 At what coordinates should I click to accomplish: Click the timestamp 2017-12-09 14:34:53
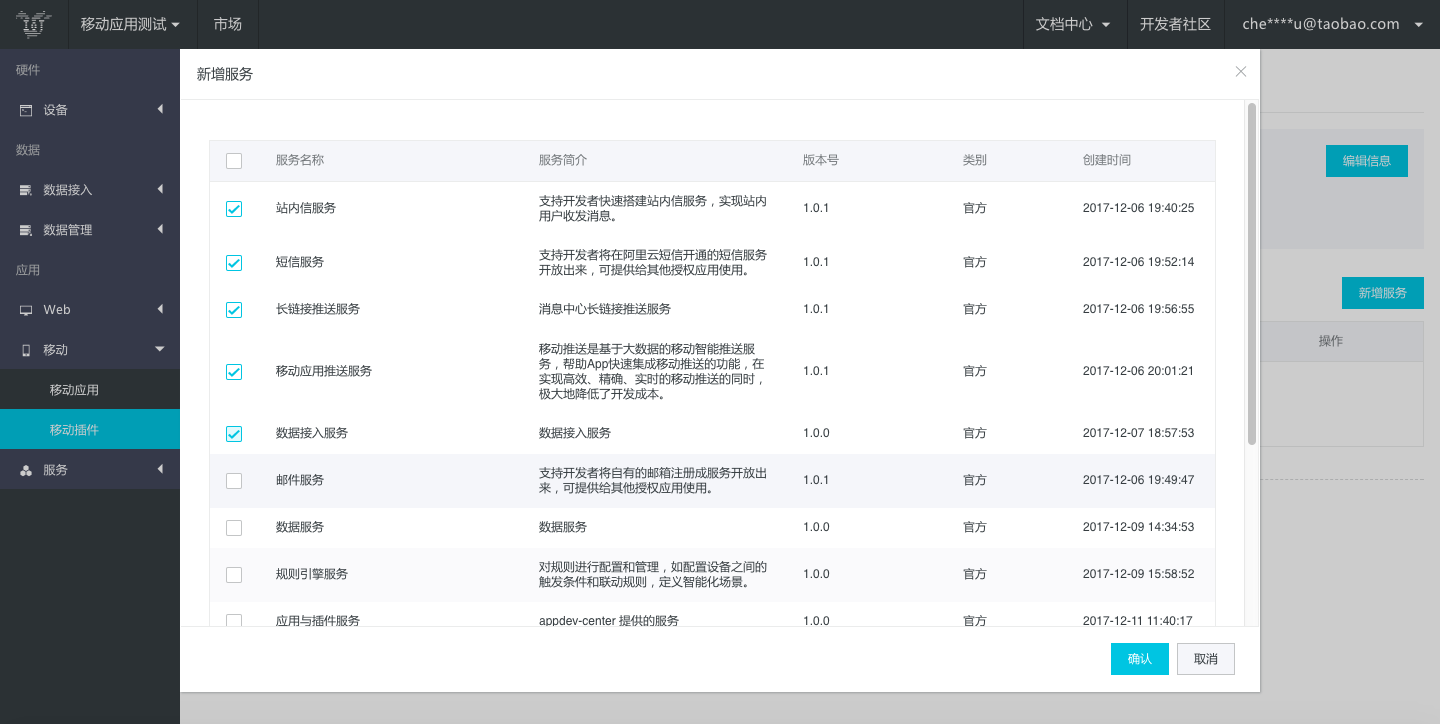tap(1138, 527)
